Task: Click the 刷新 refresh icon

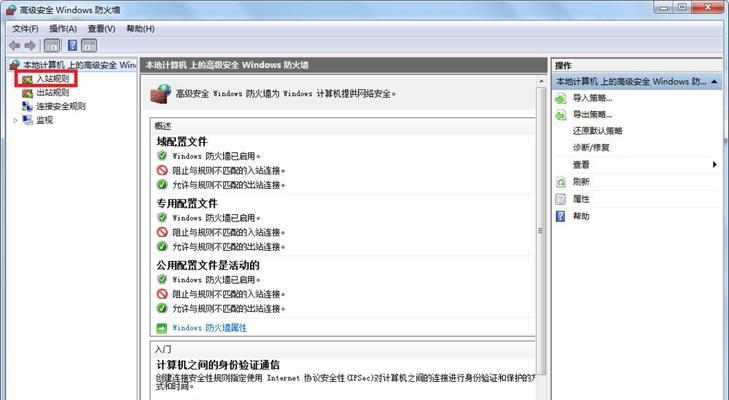Action: tap(561, 182)
